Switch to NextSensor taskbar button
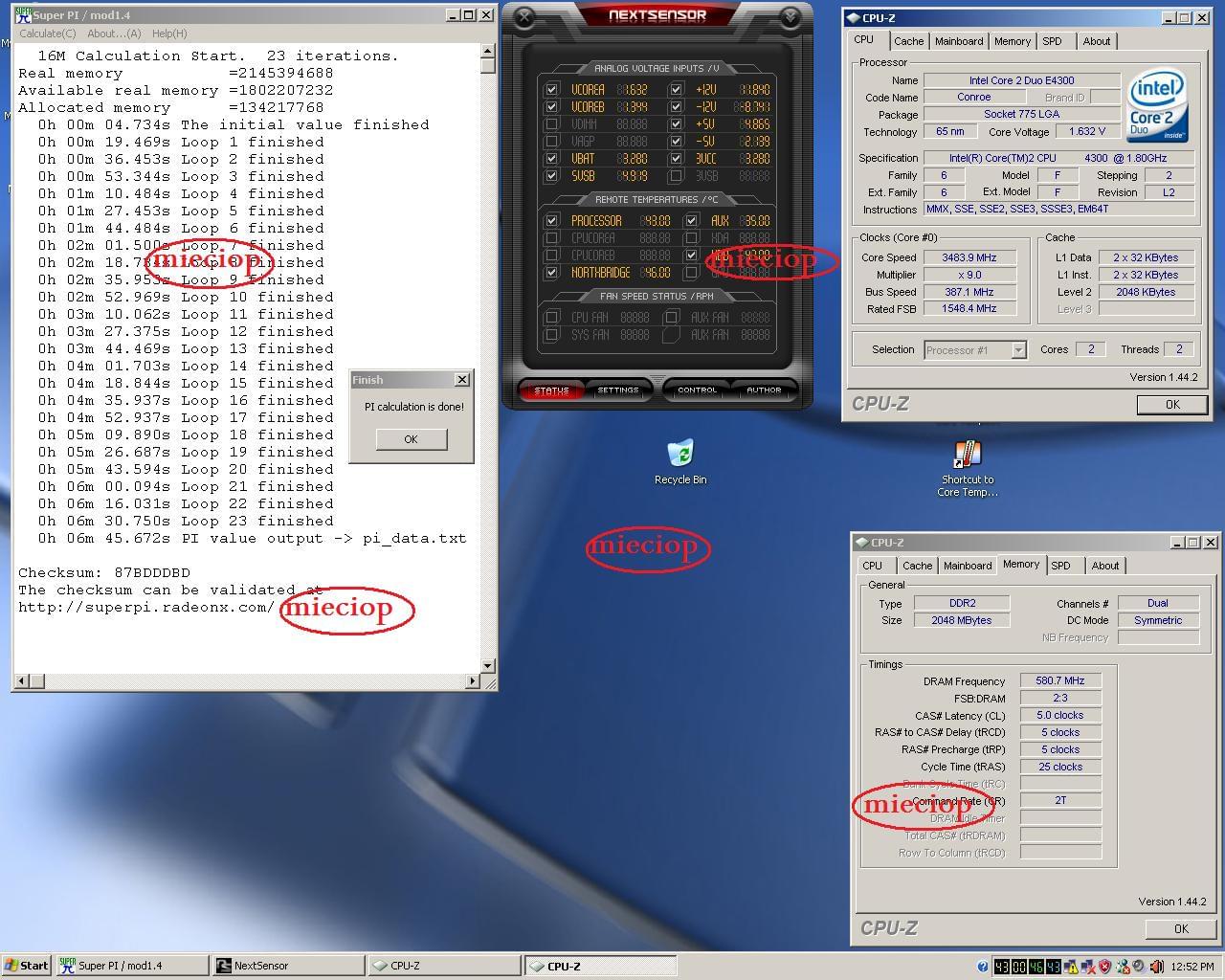1225x980 pixels. coord(288,966)
